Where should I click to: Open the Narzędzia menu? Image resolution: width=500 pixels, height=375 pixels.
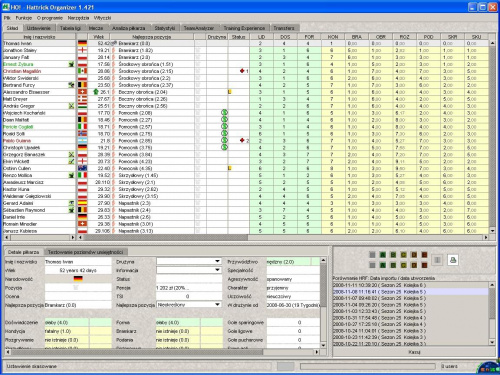pos(78,18)
